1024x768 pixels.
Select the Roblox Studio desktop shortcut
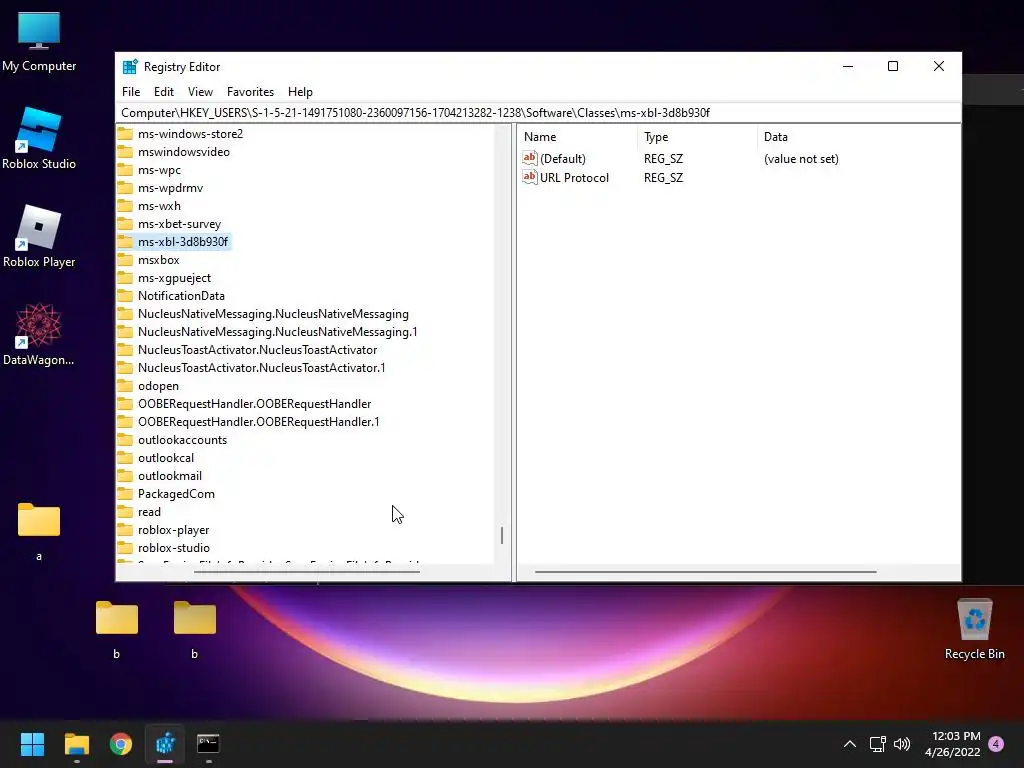pyautogui.click(x=39, y=139)
